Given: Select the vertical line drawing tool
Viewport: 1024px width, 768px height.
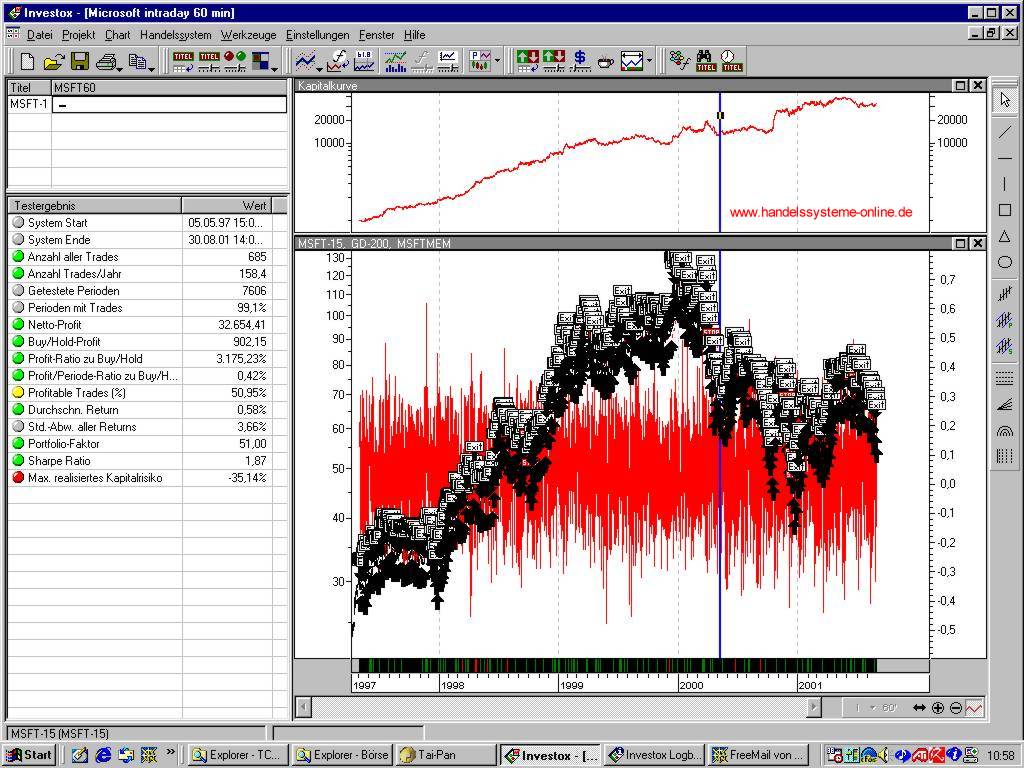Looking at the screenshot, I should (x=1004, y=184).
